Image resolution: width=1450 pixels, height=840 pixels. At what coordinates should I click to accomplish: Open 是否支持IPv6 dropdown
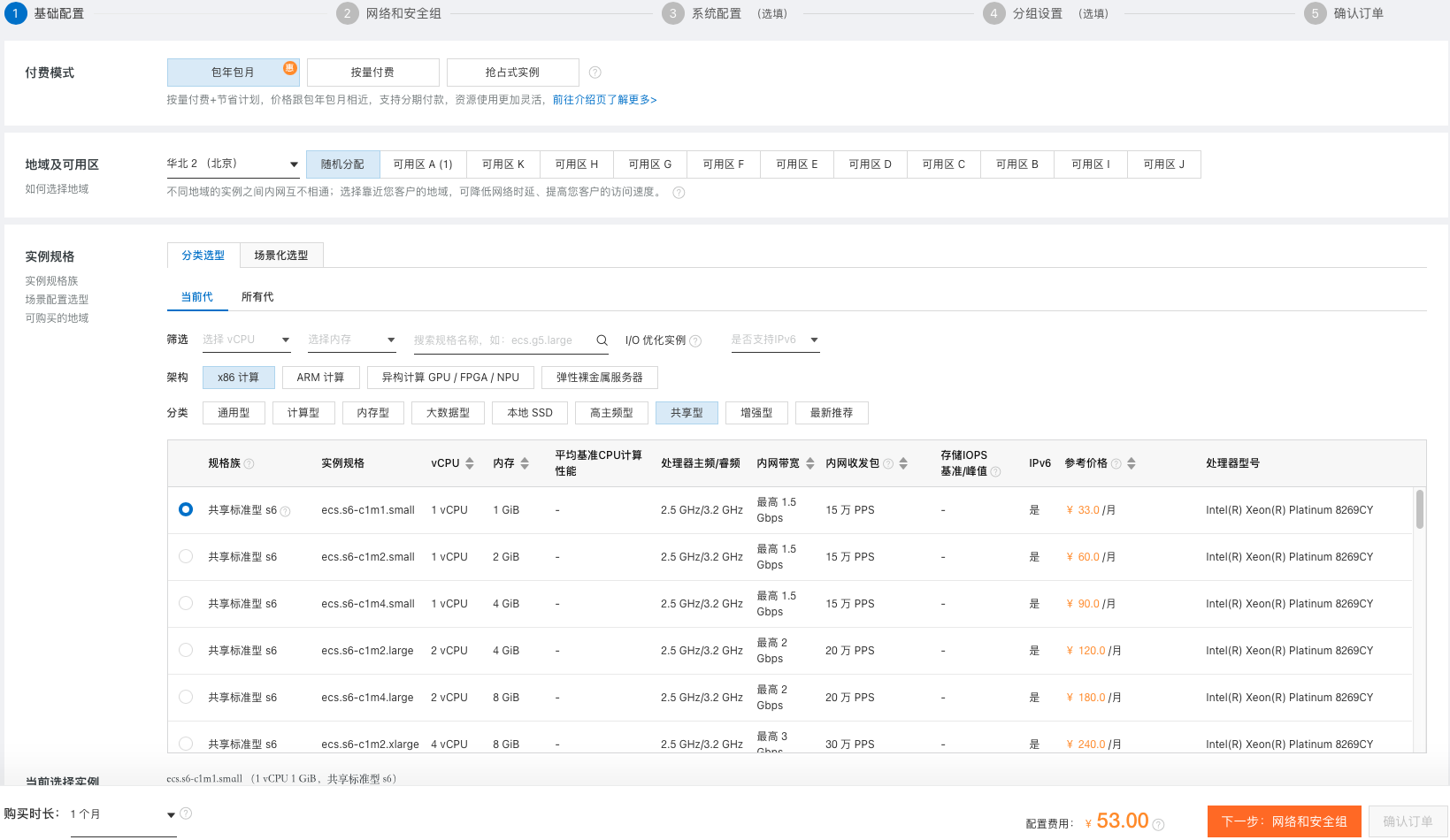[x=775, y=340]
